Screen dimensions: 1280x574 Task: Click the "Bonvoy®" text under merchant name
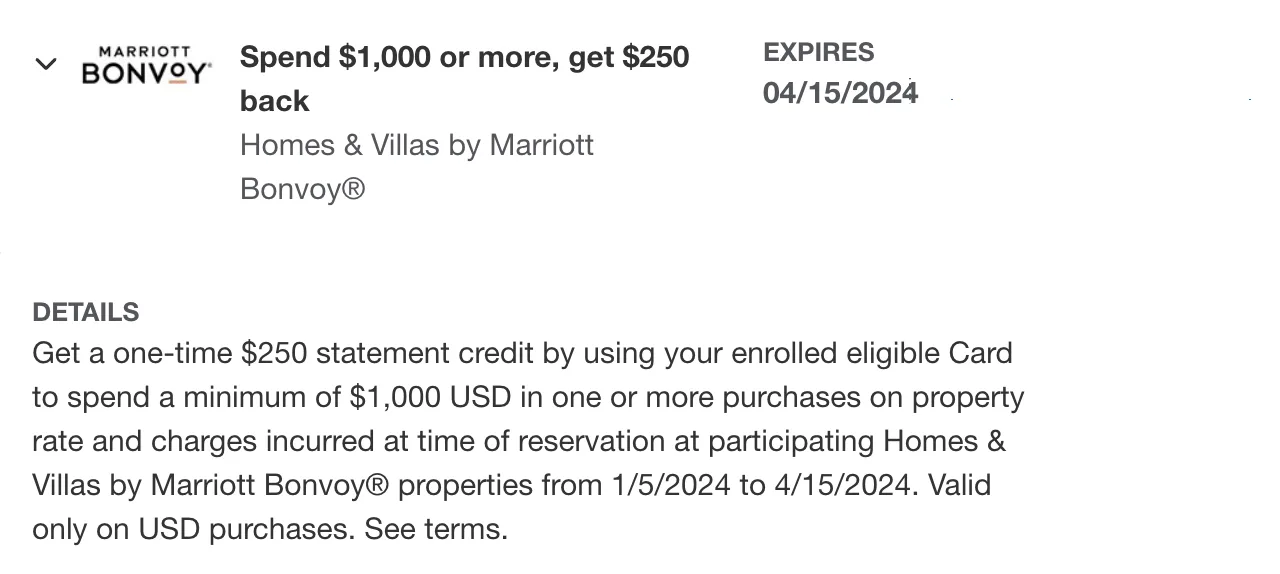point(303,189)
